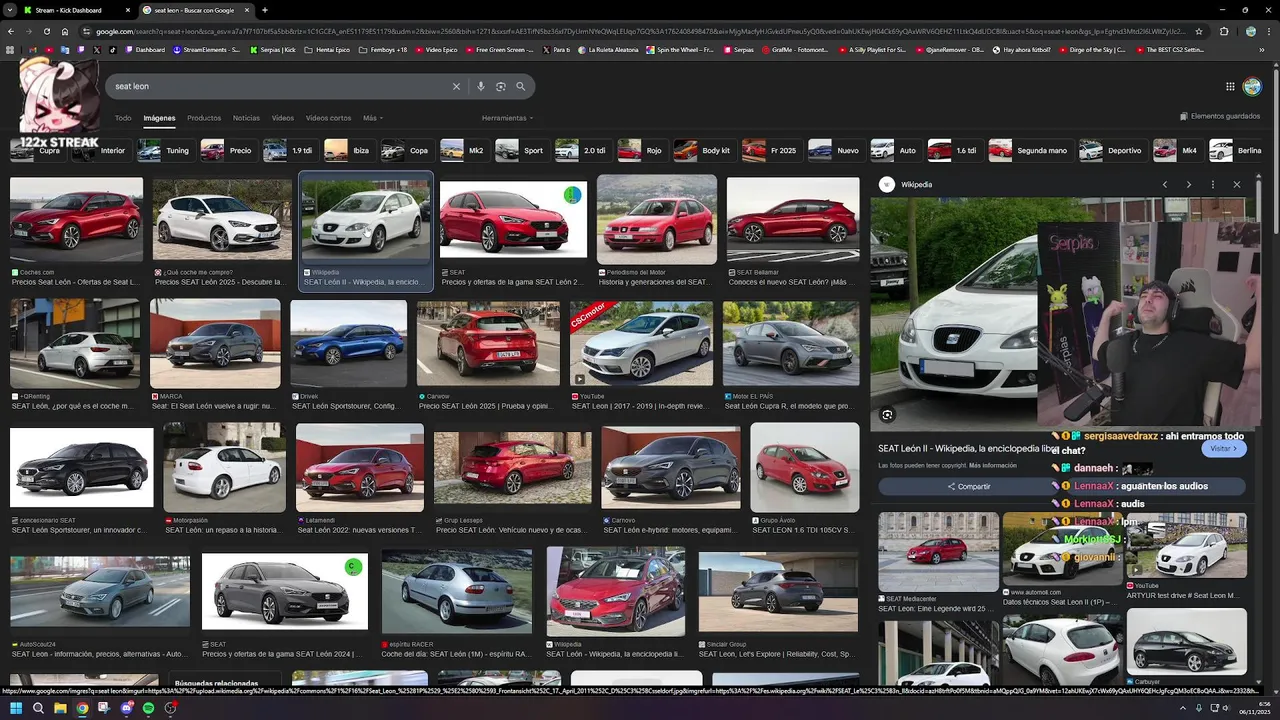Open Motor EL PAÍS Cupra R thumbnail
Viewport: 1280px width, 720px height.
pos(791,343)
